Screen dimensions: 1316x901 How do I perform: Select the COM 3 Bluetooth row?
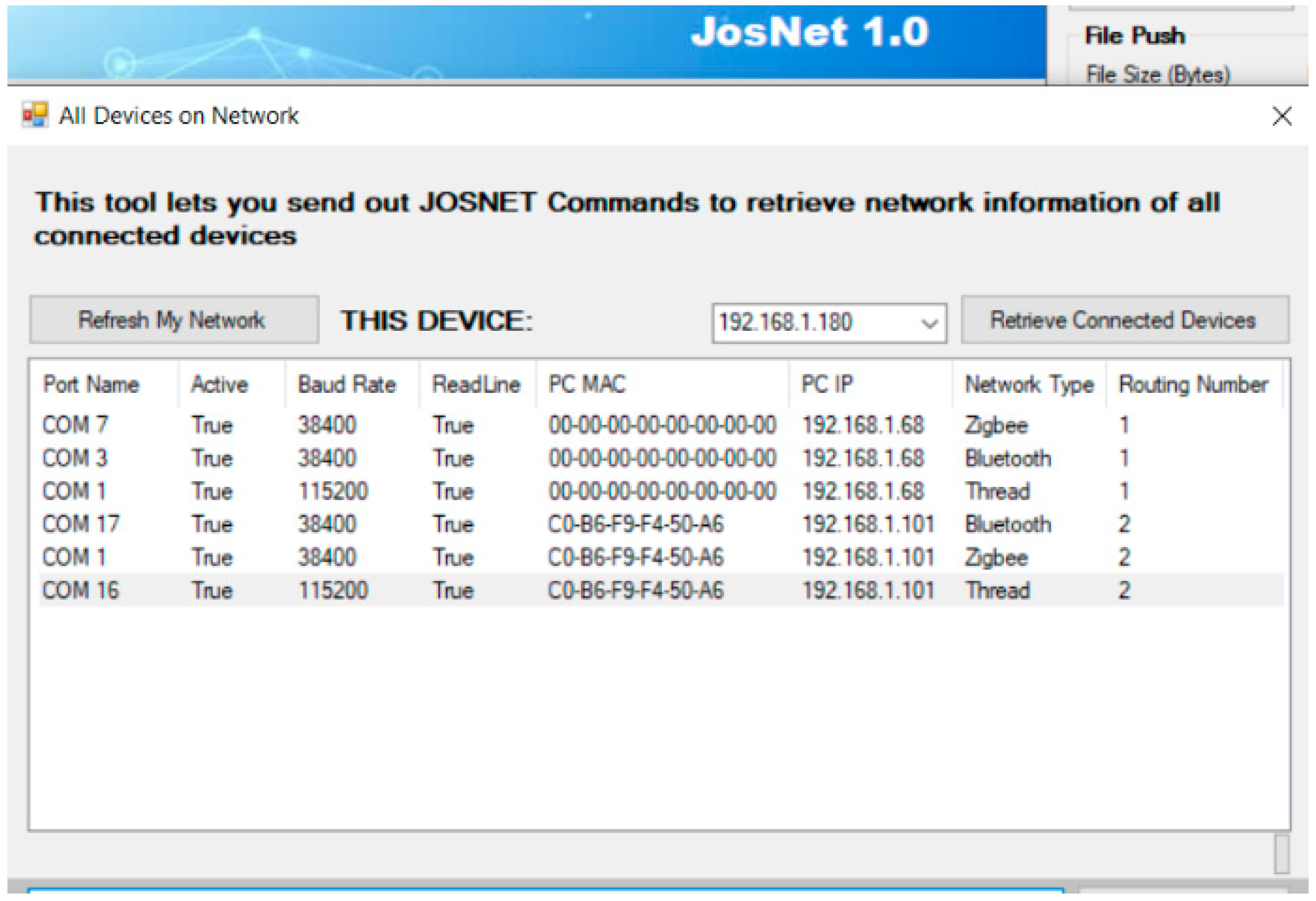75,458
